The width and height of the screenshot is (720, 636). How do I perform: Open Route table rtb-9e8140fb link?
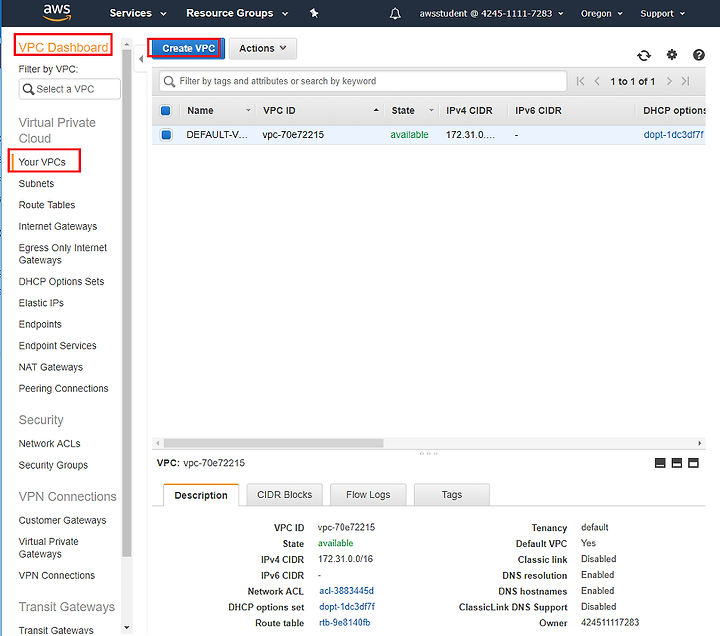(x=344, y=623)
